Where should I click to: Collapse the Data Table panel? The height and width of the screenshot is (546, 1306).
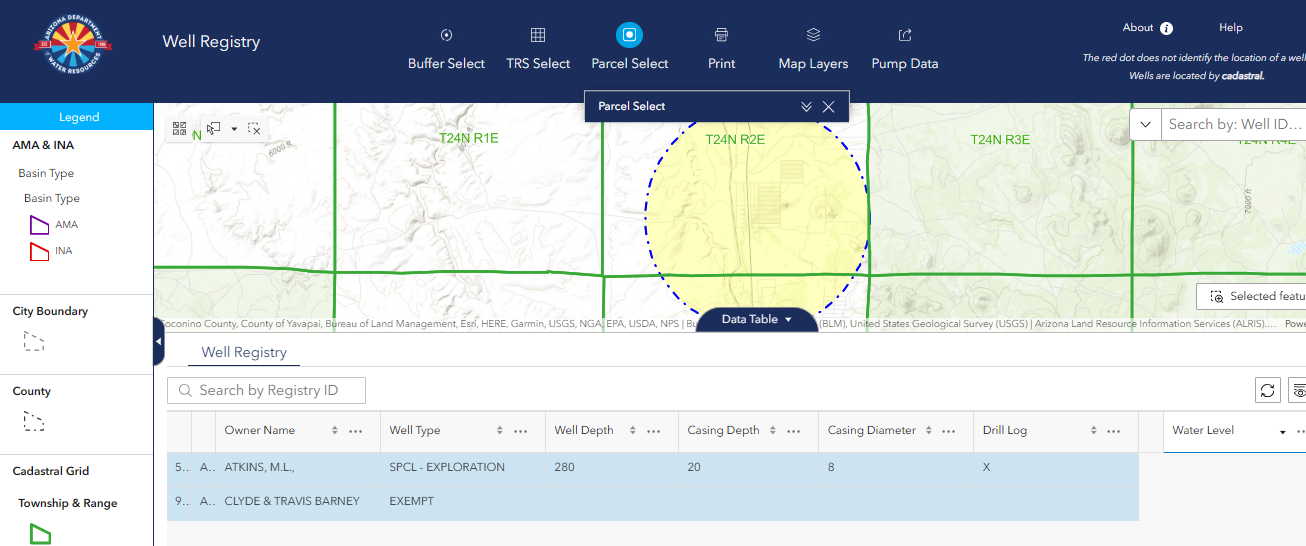(756, 319)
